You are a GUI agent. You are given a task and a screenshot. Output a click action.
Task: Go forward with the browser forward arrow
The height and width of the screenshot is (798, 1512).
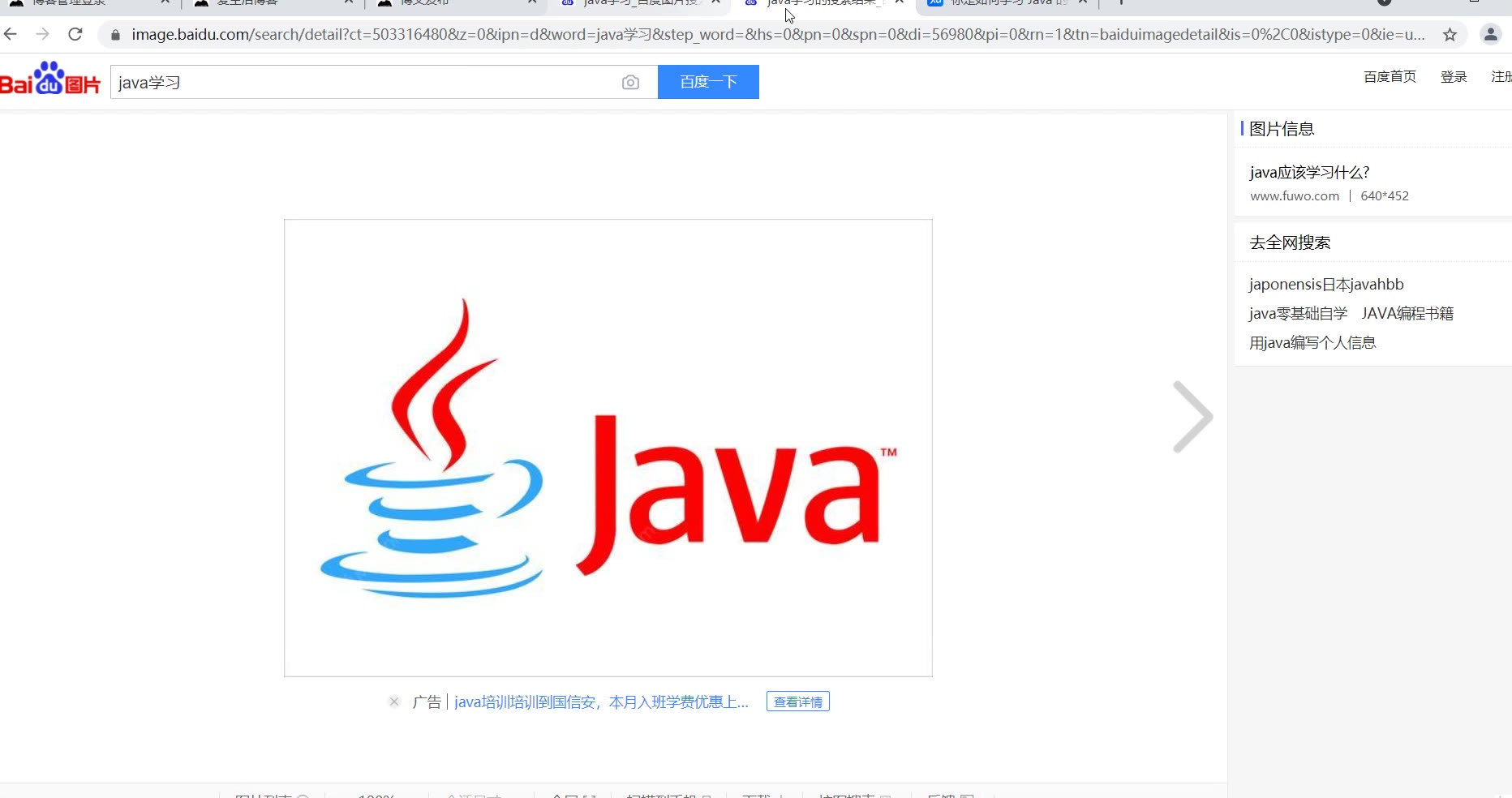click(43, 34)
